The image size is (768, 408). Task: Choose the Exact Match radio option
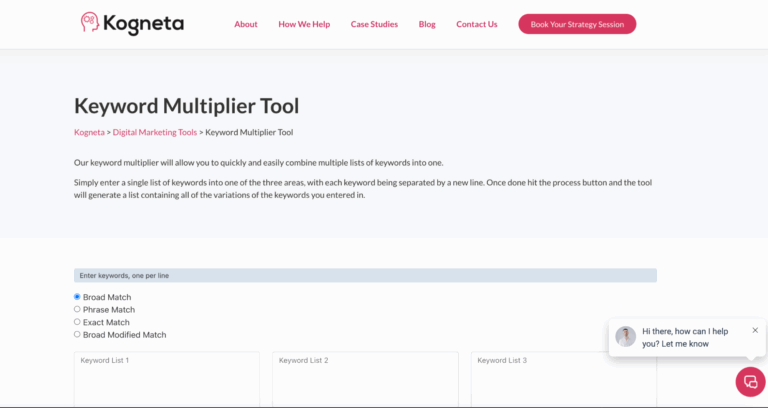pos(78,322)
